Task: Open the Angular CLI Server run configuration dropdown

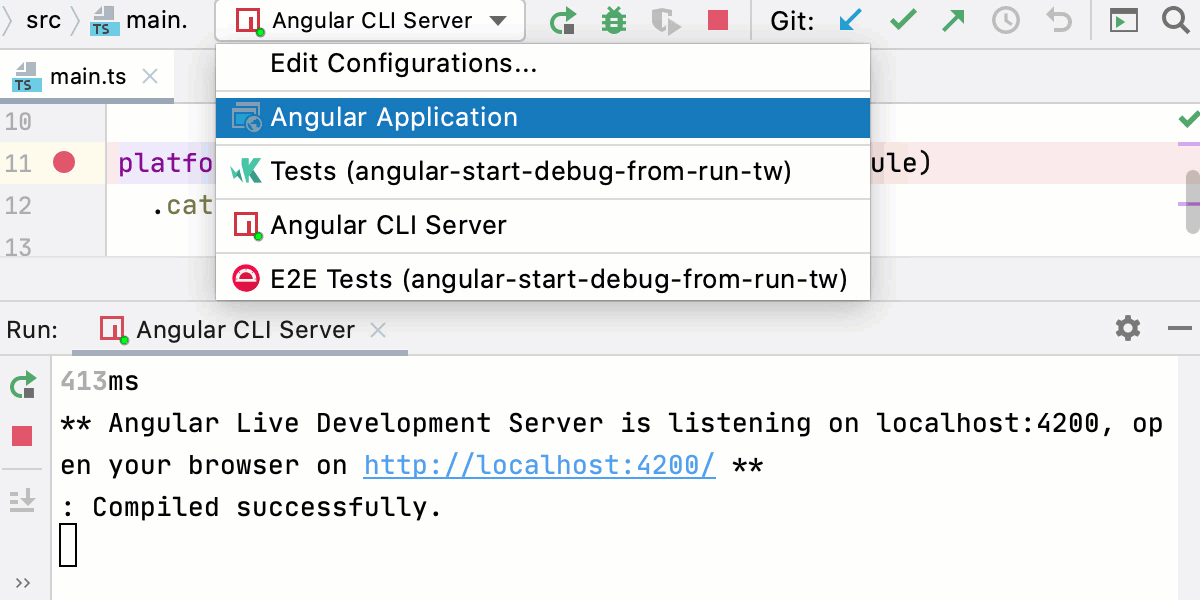Action: click(x=370, y=20)
